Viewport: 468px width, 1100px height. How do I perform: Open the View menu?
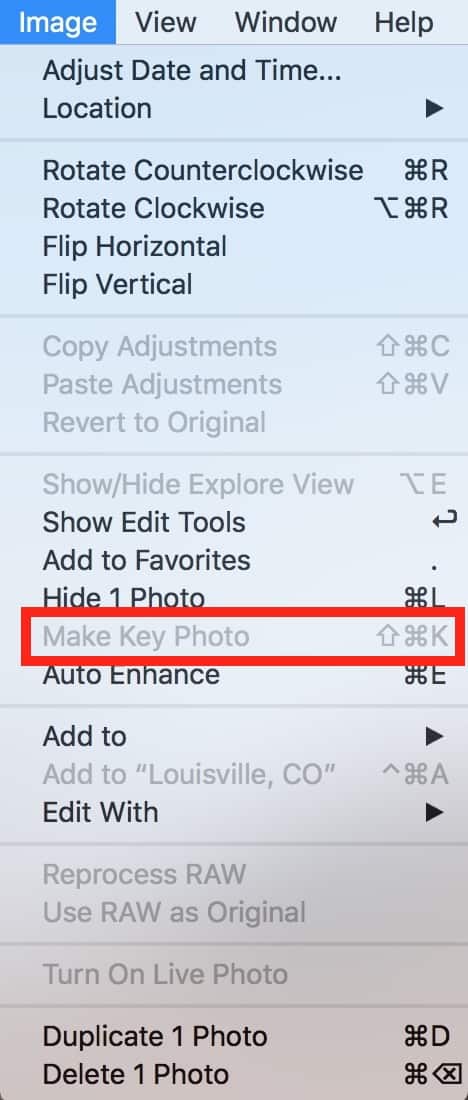point(165,22)
